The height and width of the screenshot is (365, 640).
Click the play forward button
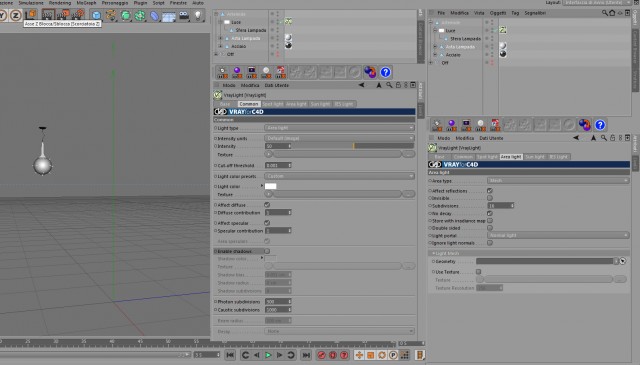tap(268, 355)
